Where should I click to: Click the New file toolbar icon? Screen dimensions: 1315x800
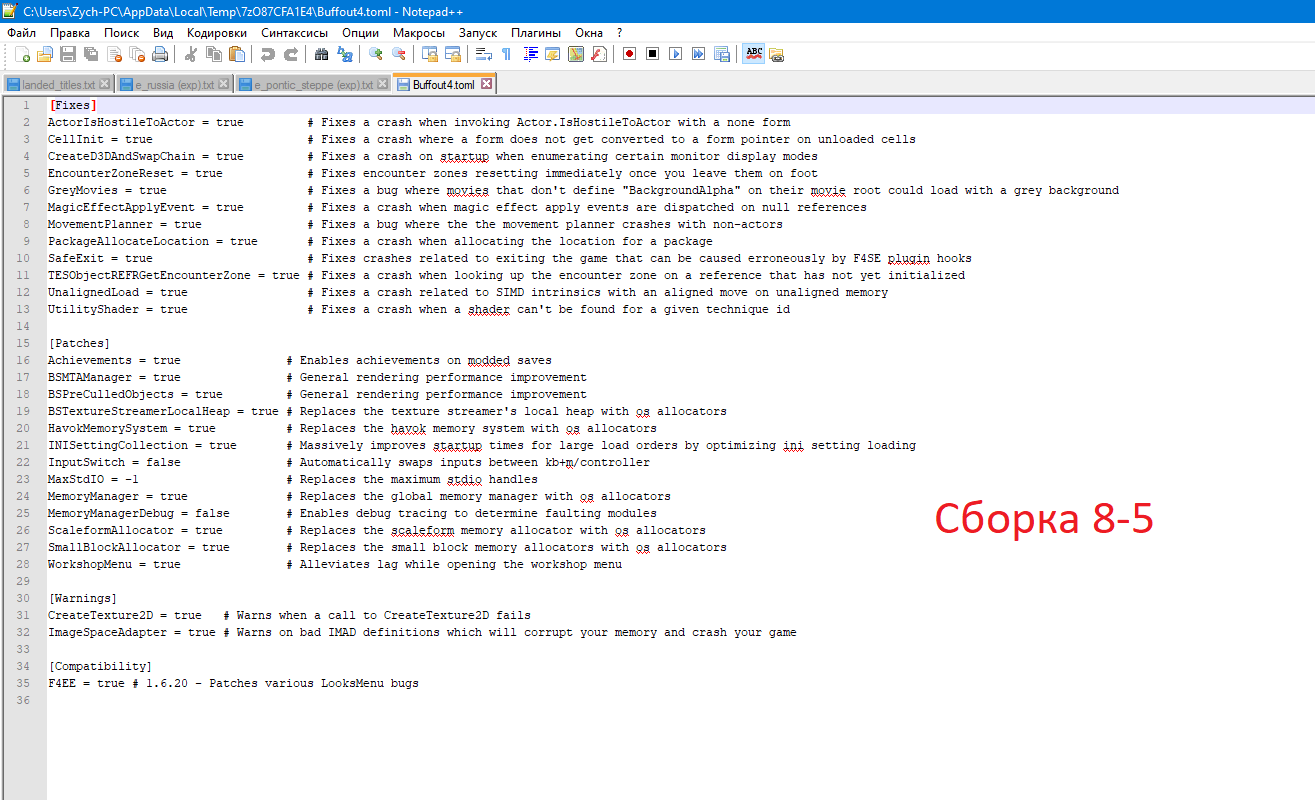22,54
